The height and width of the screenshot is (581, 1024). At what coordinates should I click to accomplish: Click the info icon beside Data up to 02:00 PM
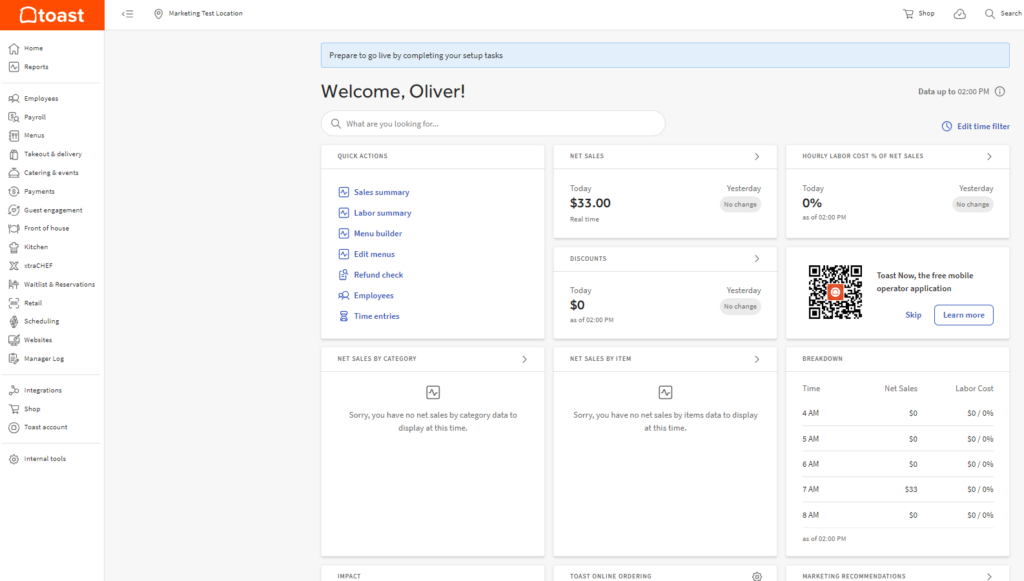pos(999,91)
